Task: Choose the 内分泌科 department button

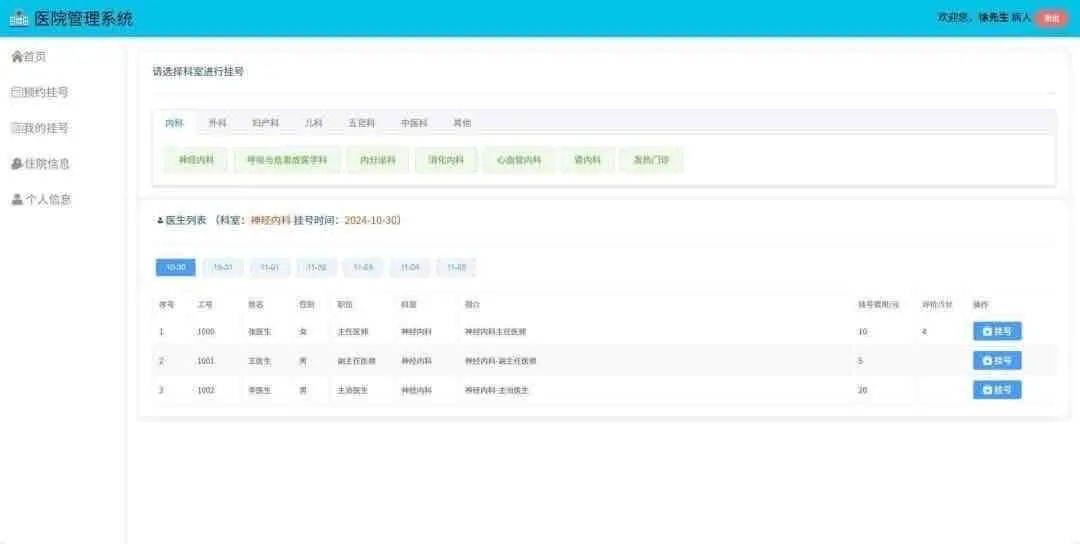Action: coord(378,160)
